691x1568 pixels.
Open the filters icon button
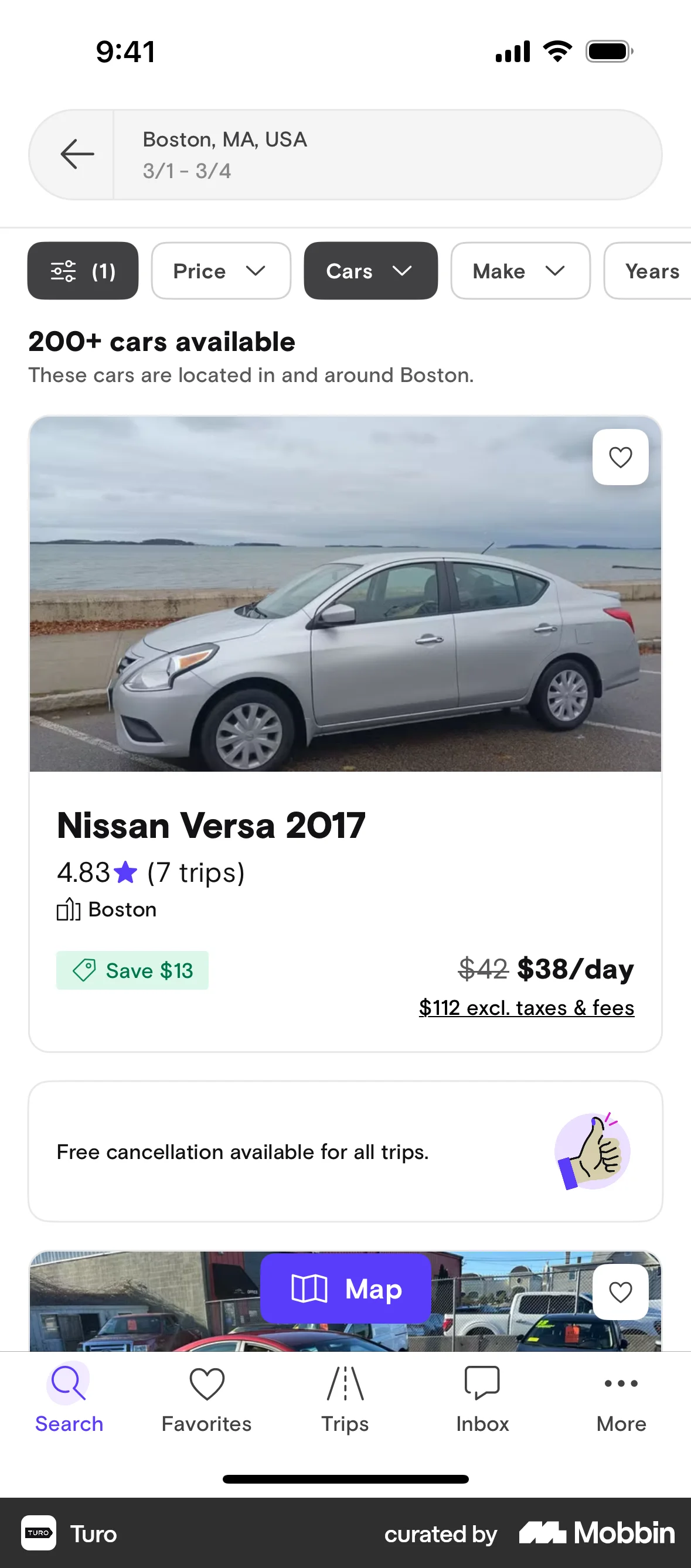(x=83, y=271)
